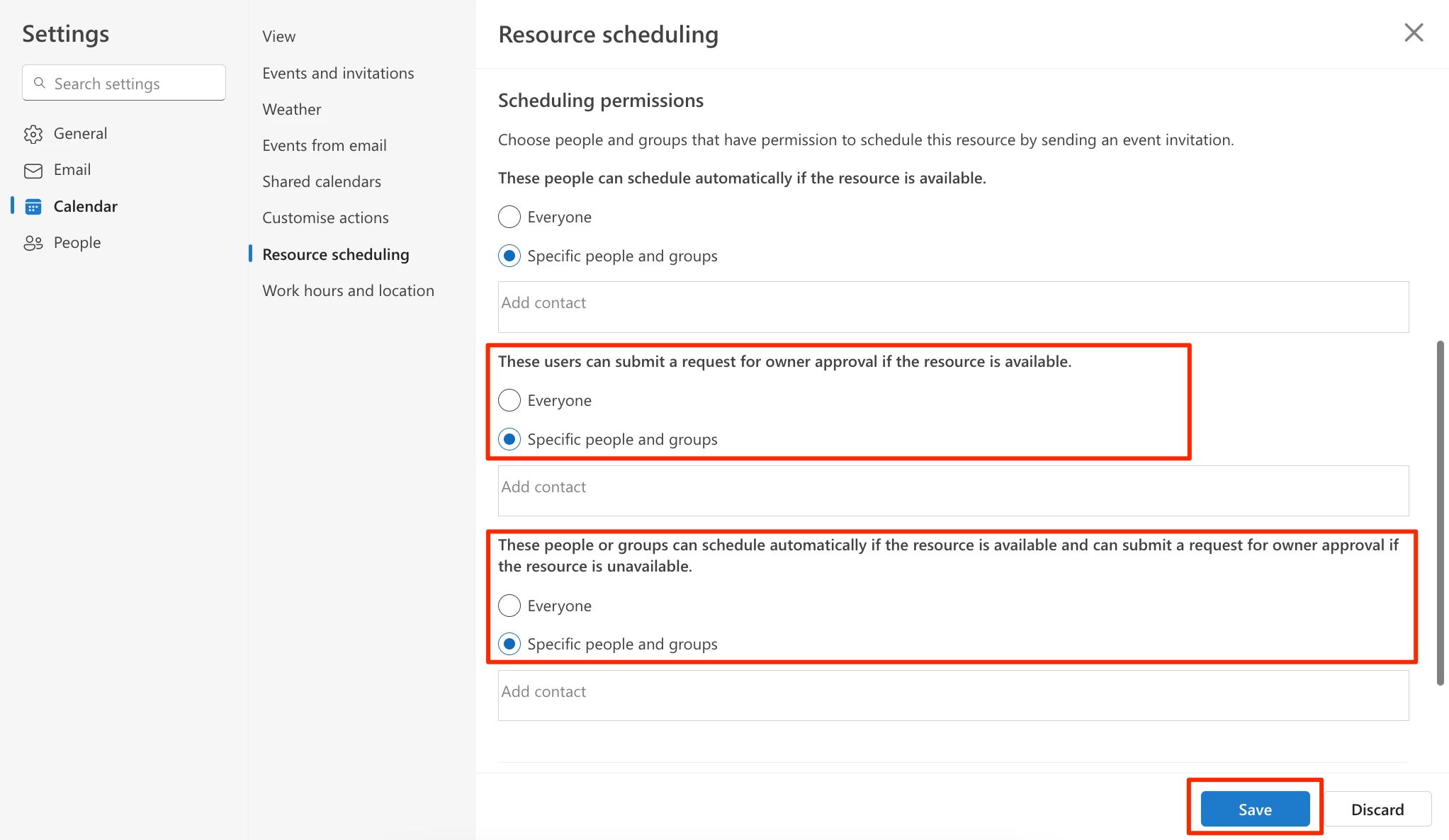Open Events and invitations settings
This screenshot has width=1449, height=840.
pyautogui.click(x=338, y=73)
